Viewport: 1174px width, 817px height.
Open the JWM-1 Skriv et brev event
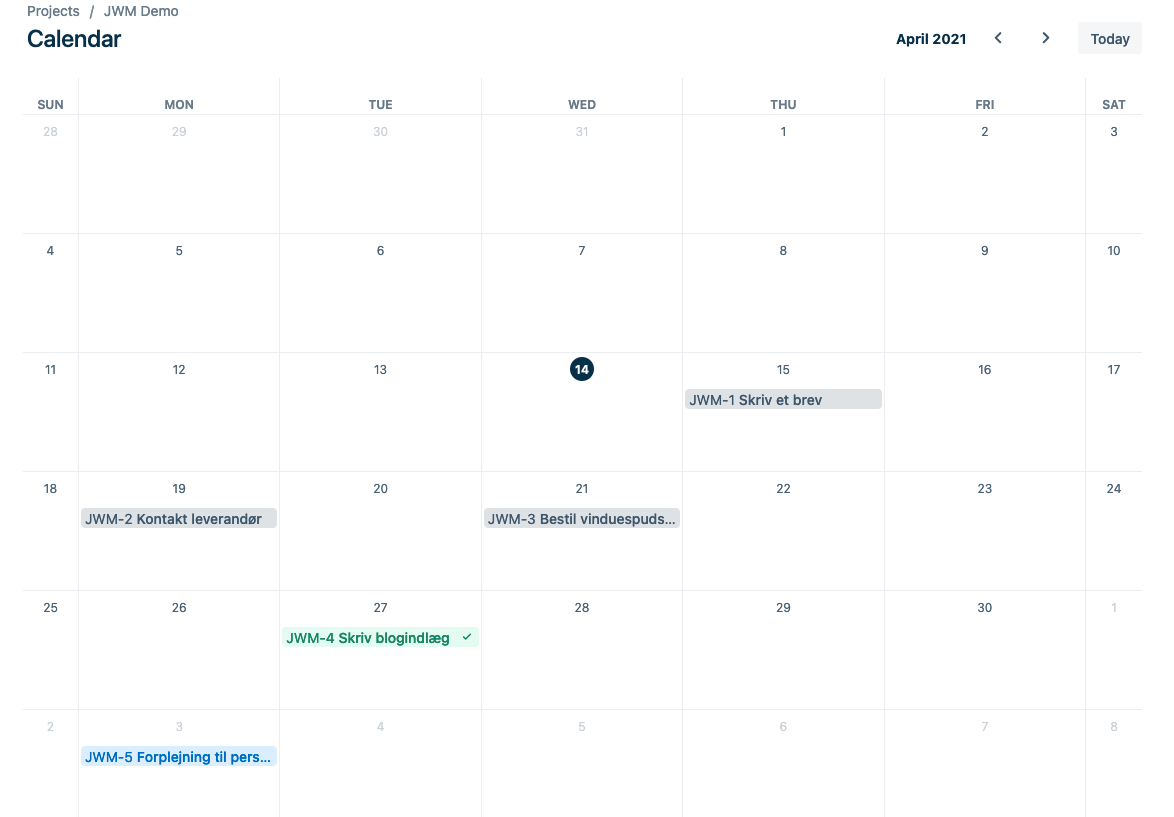[783, 400]
